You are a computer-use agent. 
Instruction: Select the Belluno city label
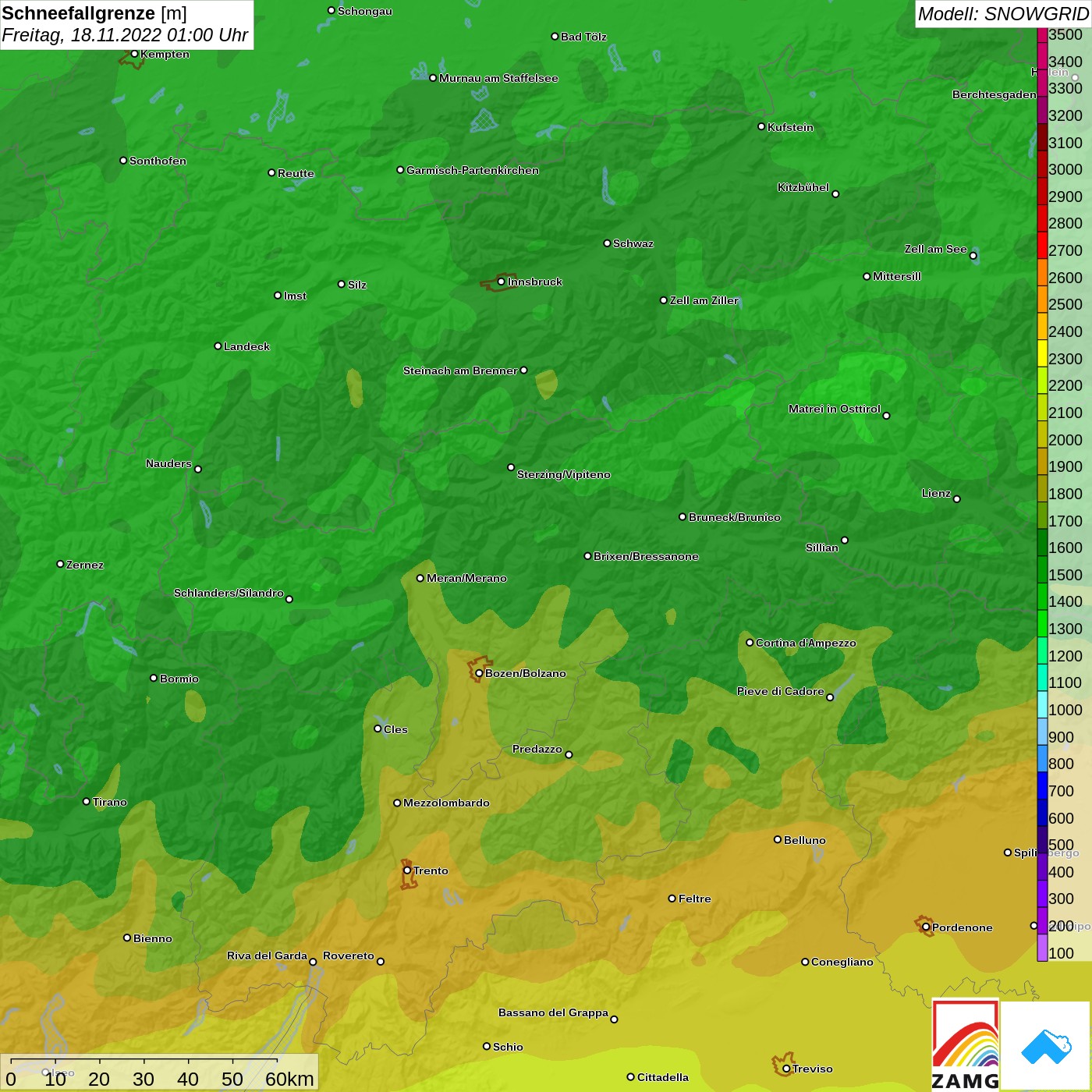pos(804,840)
